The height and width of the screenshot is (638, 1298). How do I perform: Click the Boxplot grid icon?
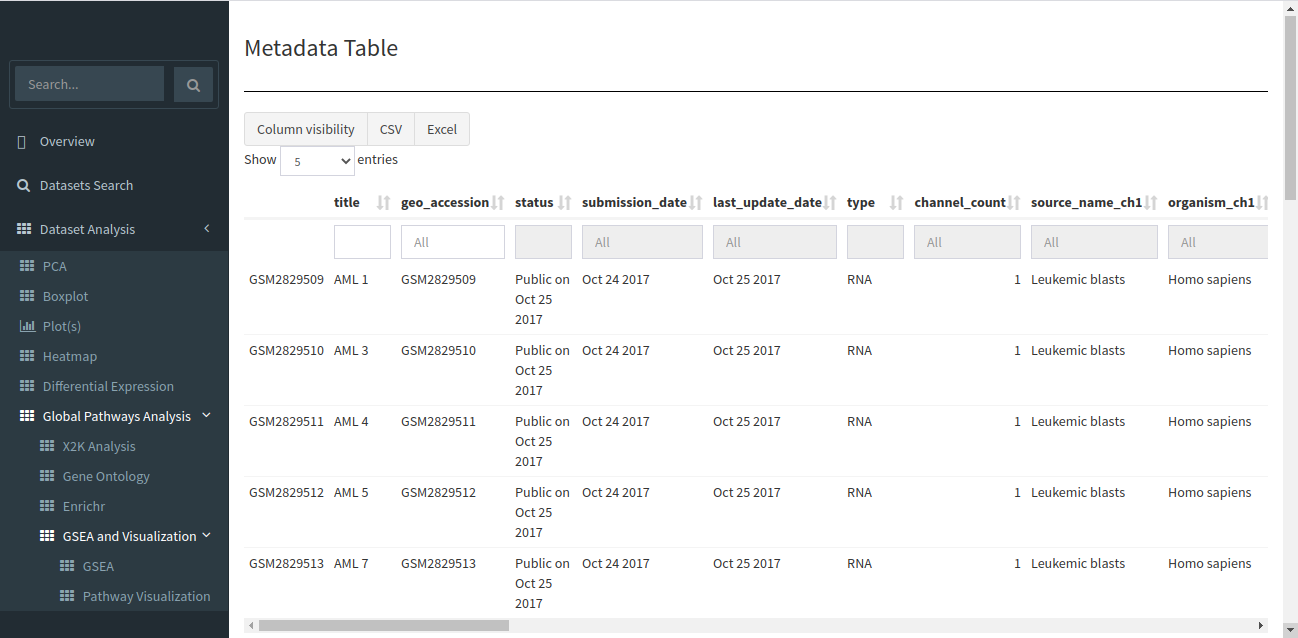[x=27, y=297]
